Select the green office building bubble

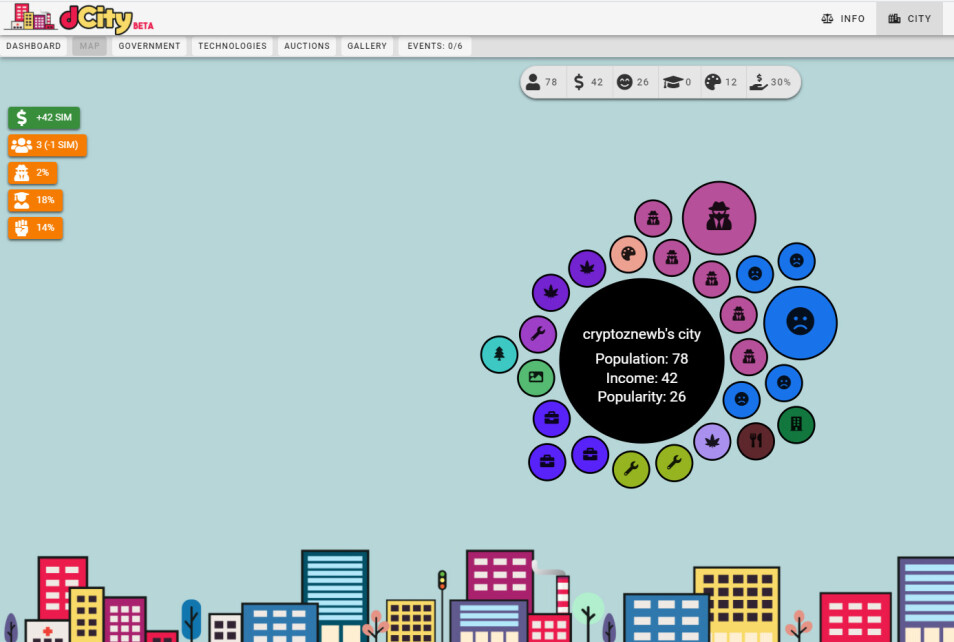[796, 425]
